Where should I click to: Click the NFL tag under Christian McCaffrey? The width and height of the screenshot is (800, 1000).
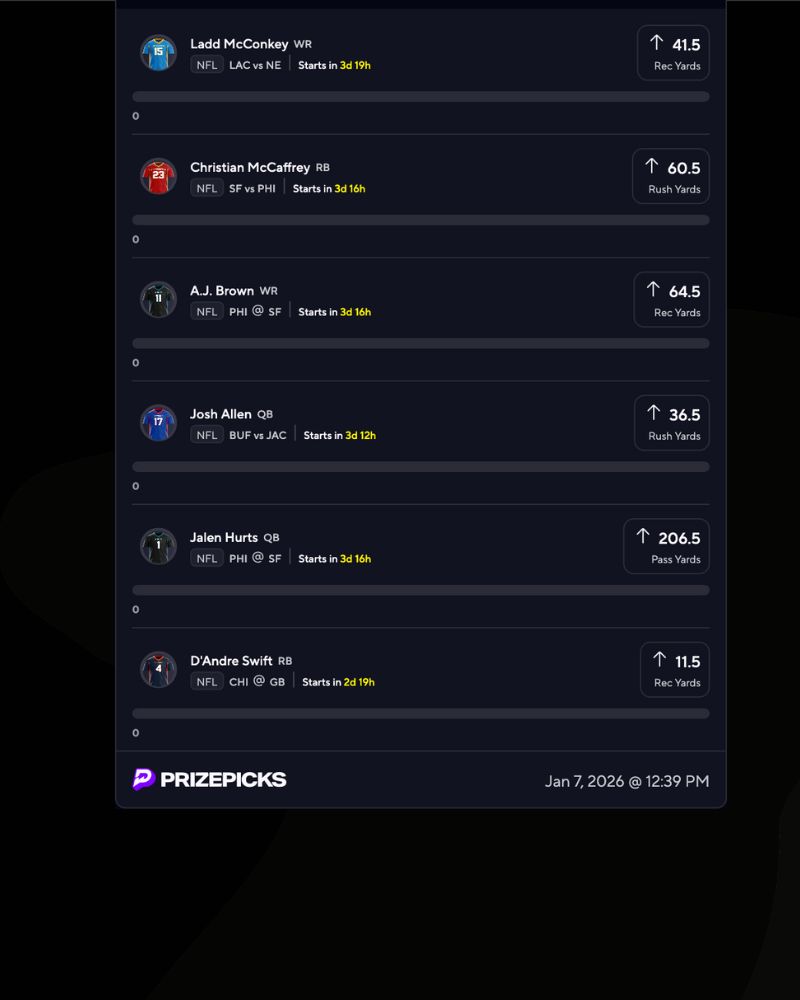coord(207,188)
